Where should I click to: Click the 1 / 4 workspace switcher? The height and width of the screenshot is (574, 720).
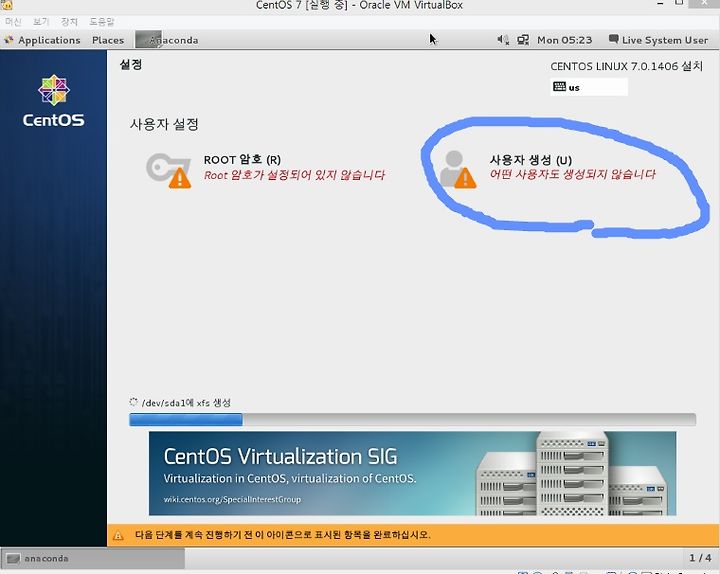[x=700, y=558]
